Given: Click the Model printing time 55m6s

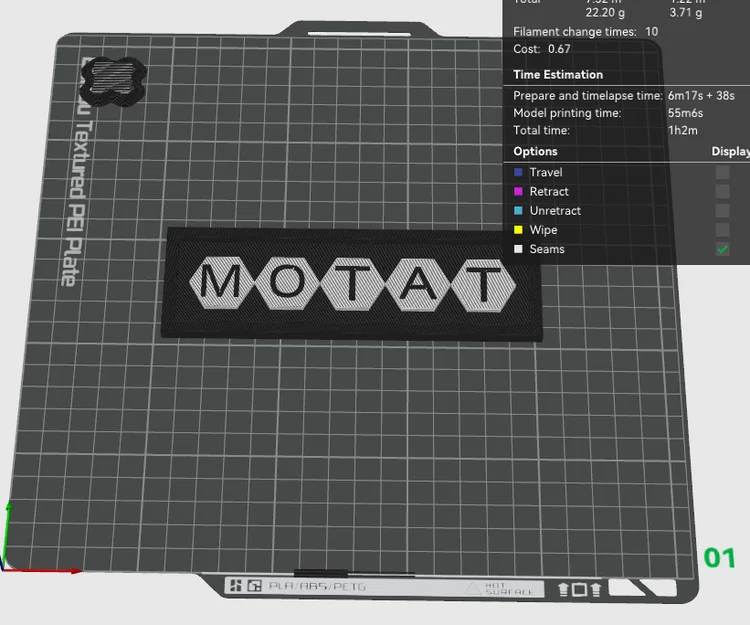Looking at the screenshot, I should tap(685, 113).
